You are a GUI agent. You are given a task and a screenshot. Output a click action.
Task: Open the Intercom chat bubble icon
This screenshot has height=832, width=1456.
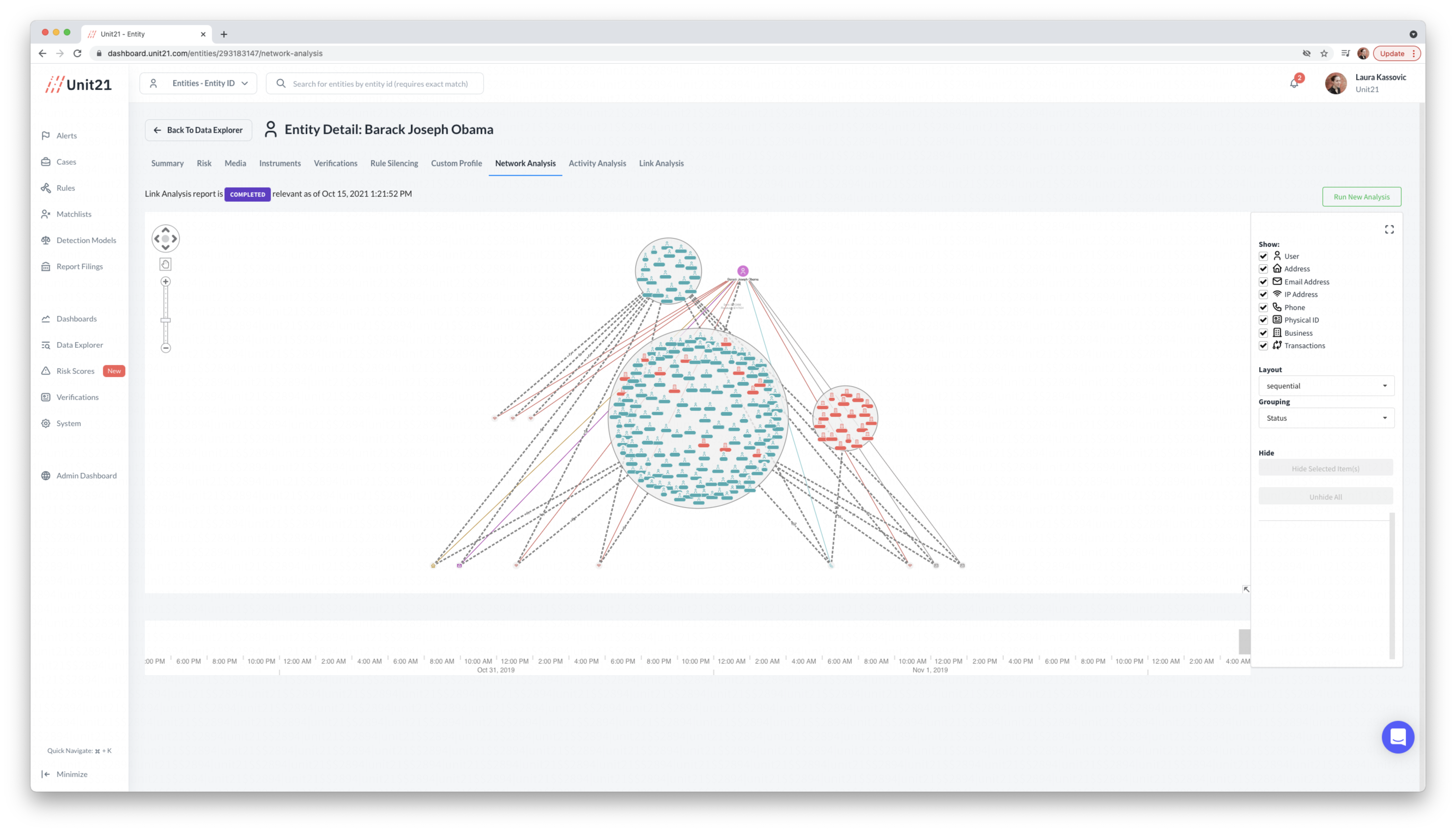(x=1397, y=737)
